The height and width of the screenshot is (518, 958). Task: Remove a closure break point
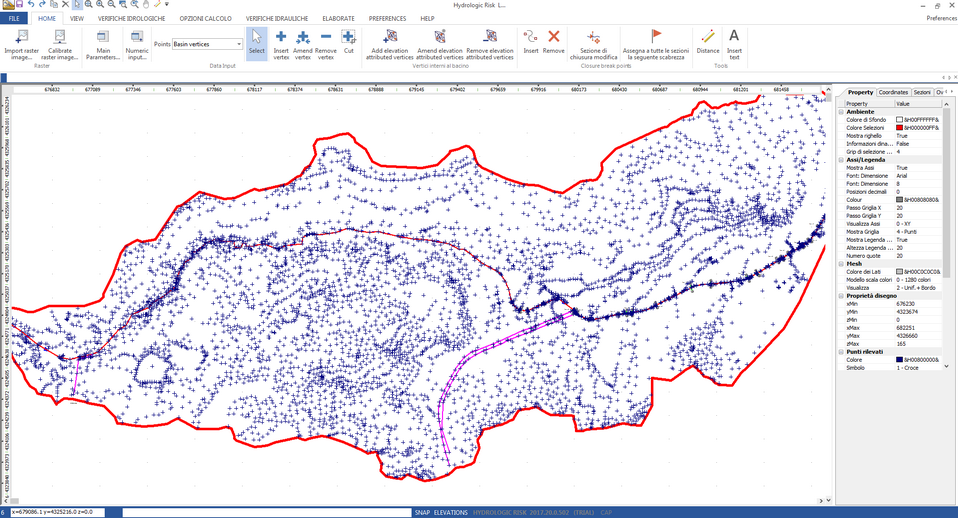[554, 42]
